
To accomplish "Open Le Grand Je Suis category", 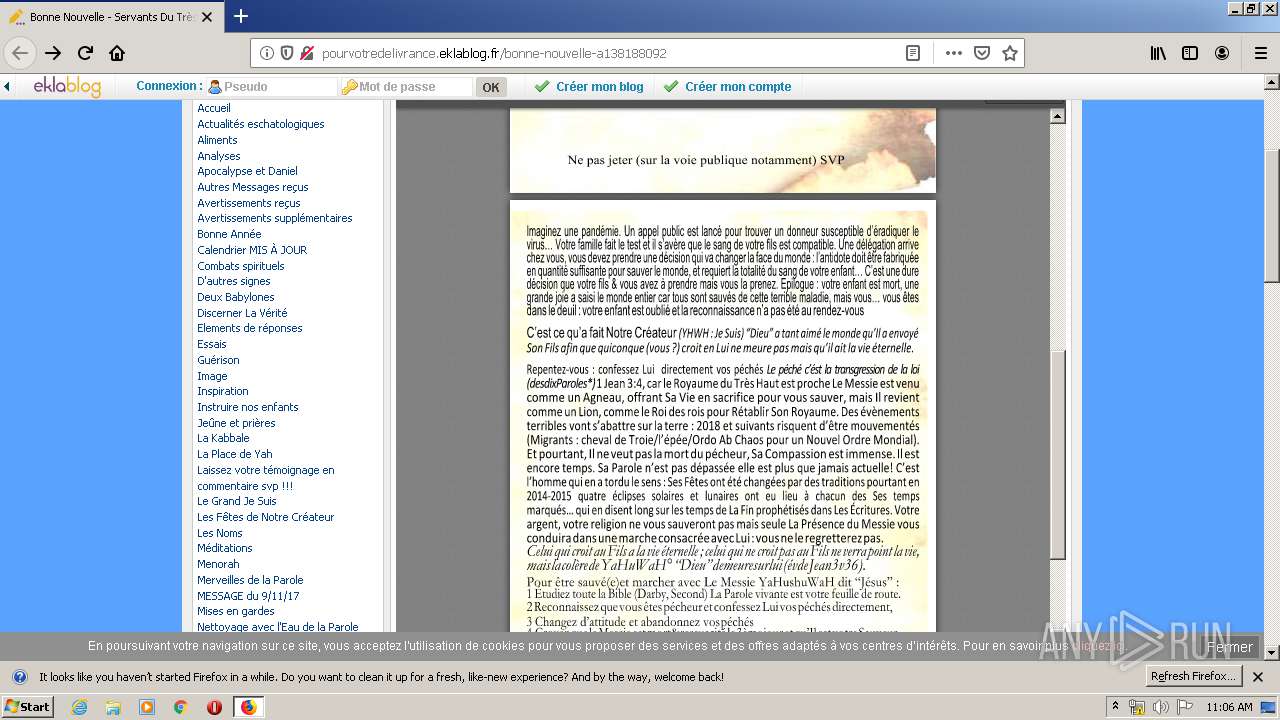I will pyautogui.click(x=237, y=501).
